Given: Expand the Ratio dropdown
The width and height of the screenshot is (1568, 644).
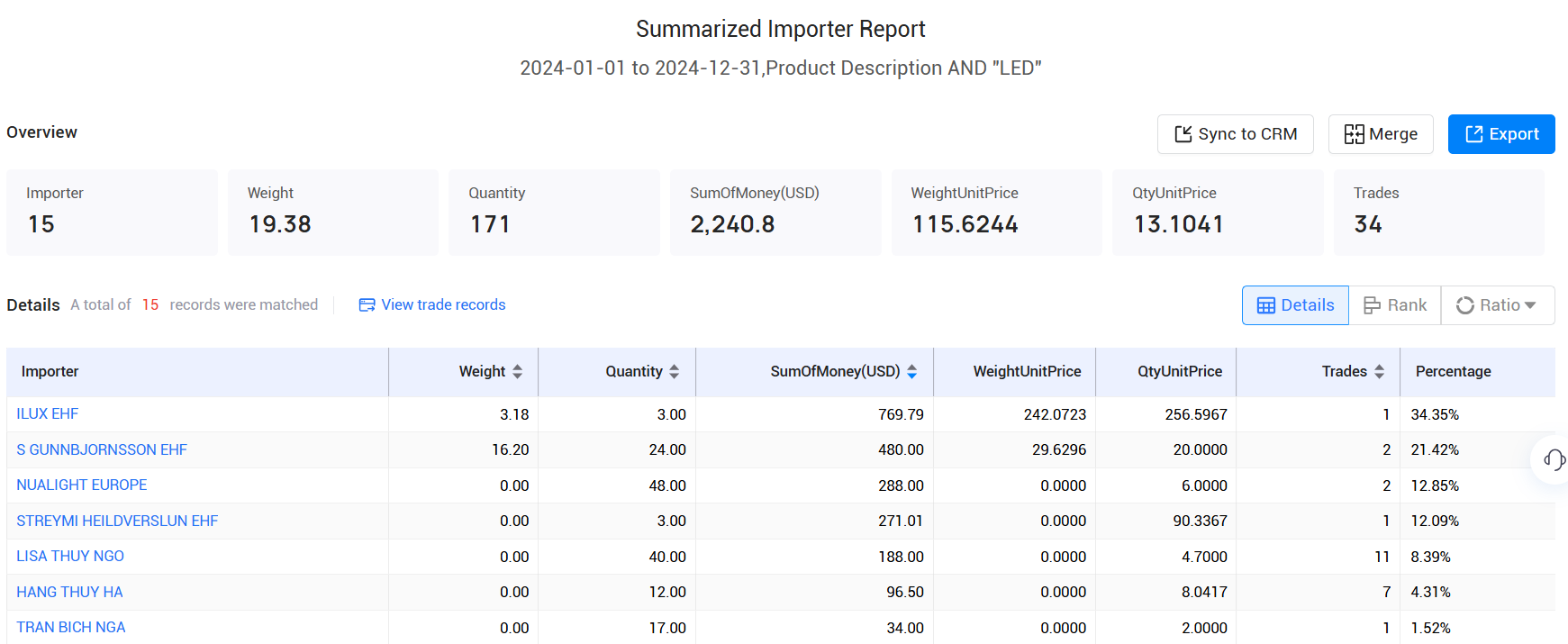Looking at the screenshot, I should pyautogui.click(x=1497, y=305).
